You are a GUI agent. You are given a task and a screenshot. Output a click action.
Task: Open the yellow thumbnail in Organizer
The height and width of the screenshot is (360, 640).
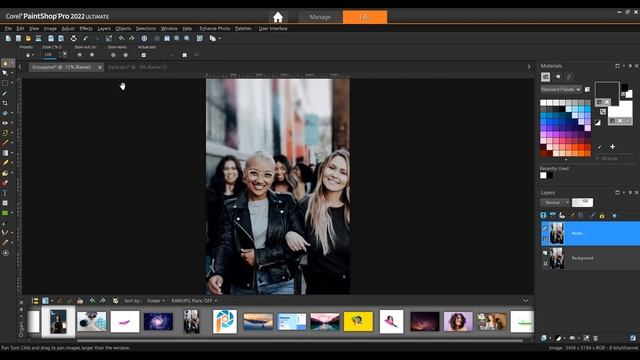pyautogui.click(x=358, y=322)
